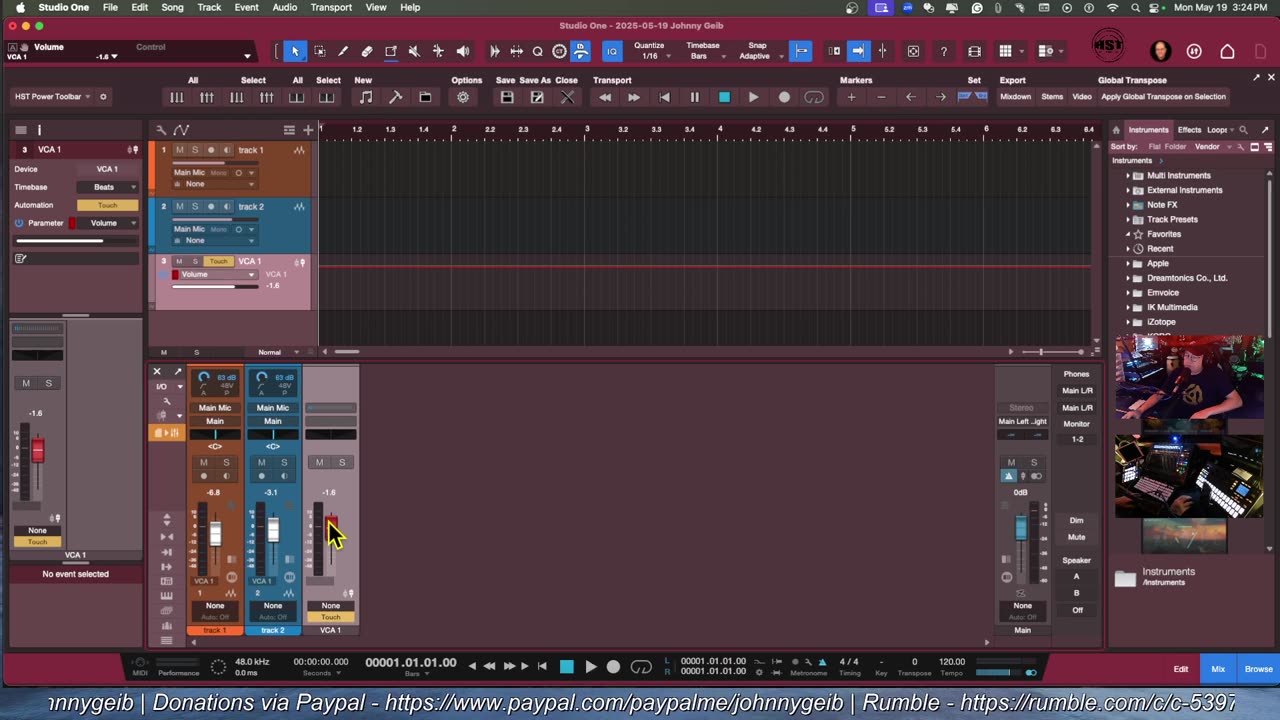Open the Home page house icon
The height and width of the screenshot is (720, 1280).
[1227, 51]
